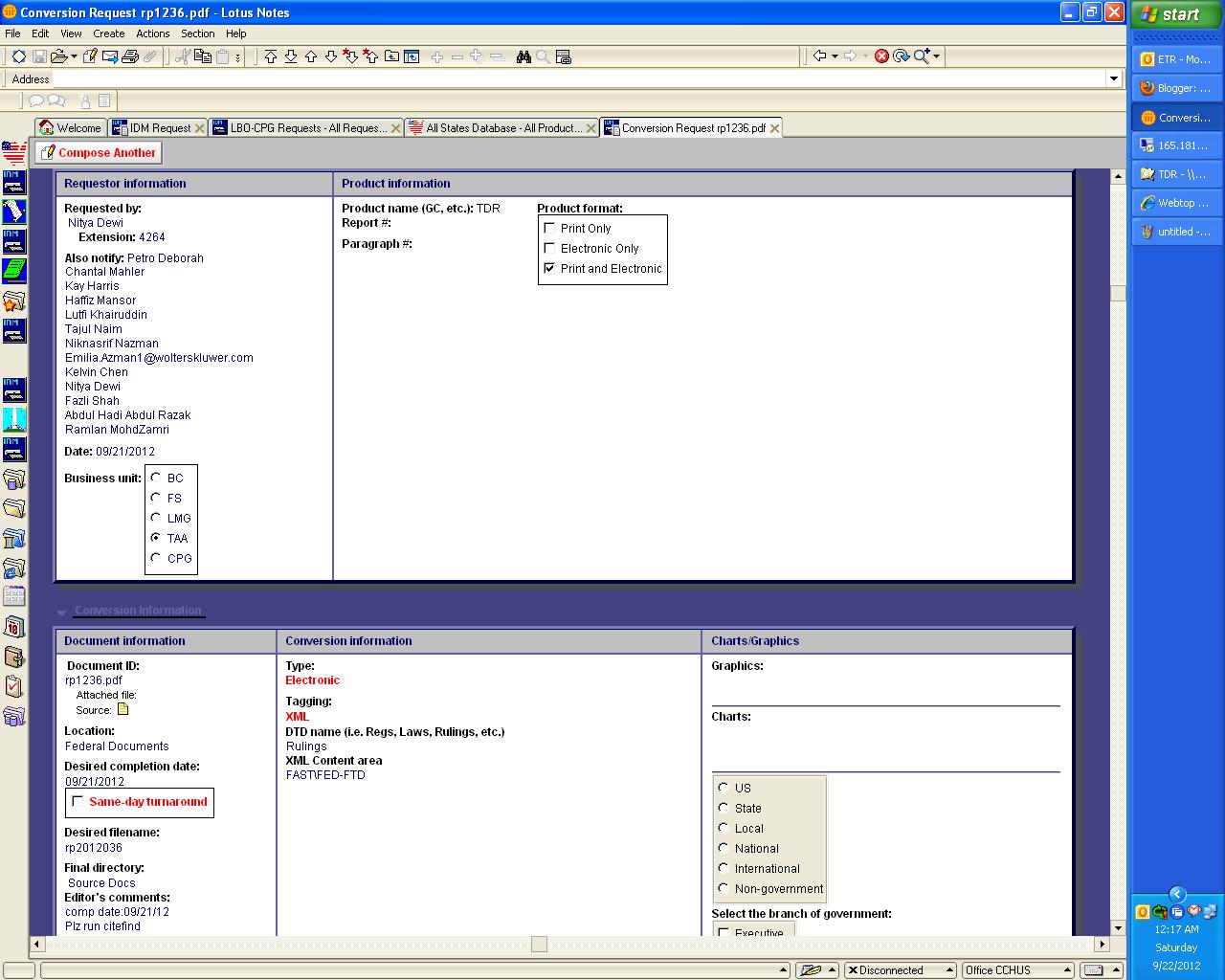This screenshot has width=1225, height=980.
Task: Check the Same-day turnaround option
Action: click(x=78, y=802)
